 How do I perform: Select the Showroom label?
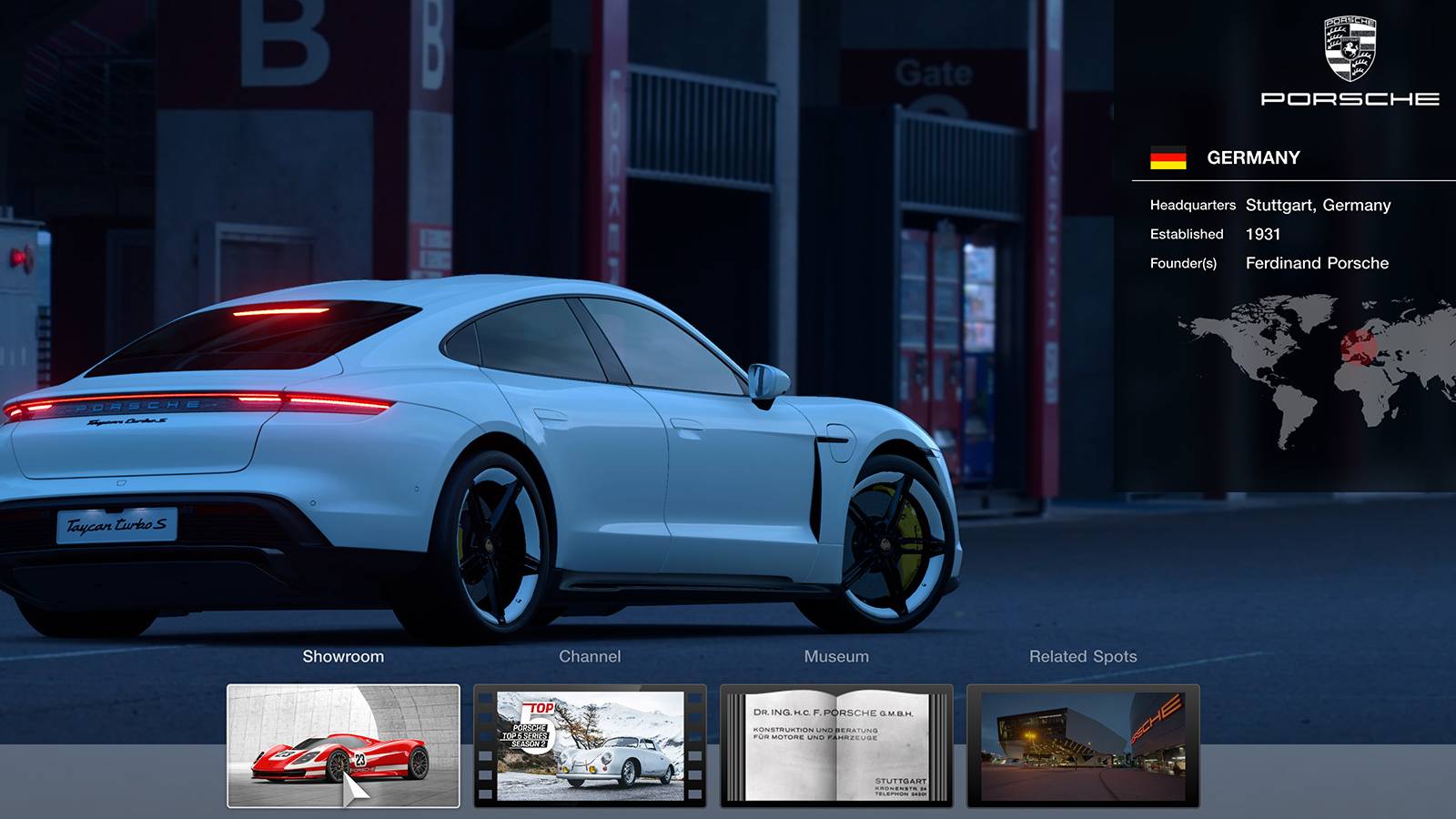[x=344, y=655]
